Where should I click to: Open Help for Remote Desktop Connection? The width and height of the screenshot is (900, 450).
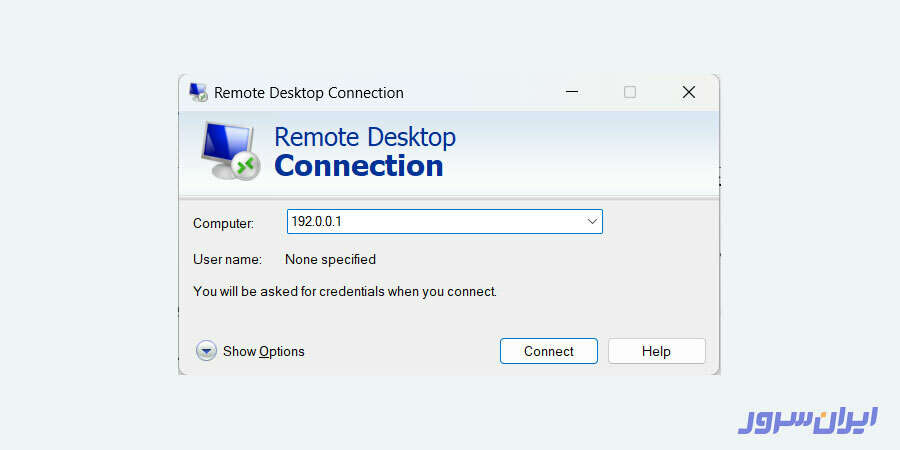(x=656, y=351)
